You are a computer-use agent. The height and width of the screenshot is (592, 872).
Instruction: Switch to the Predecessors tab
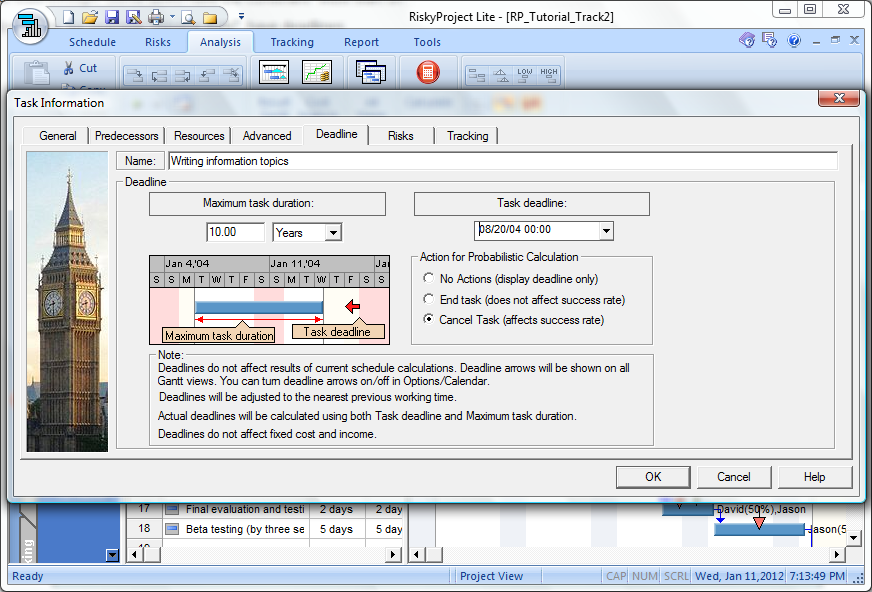coord(126,136)
